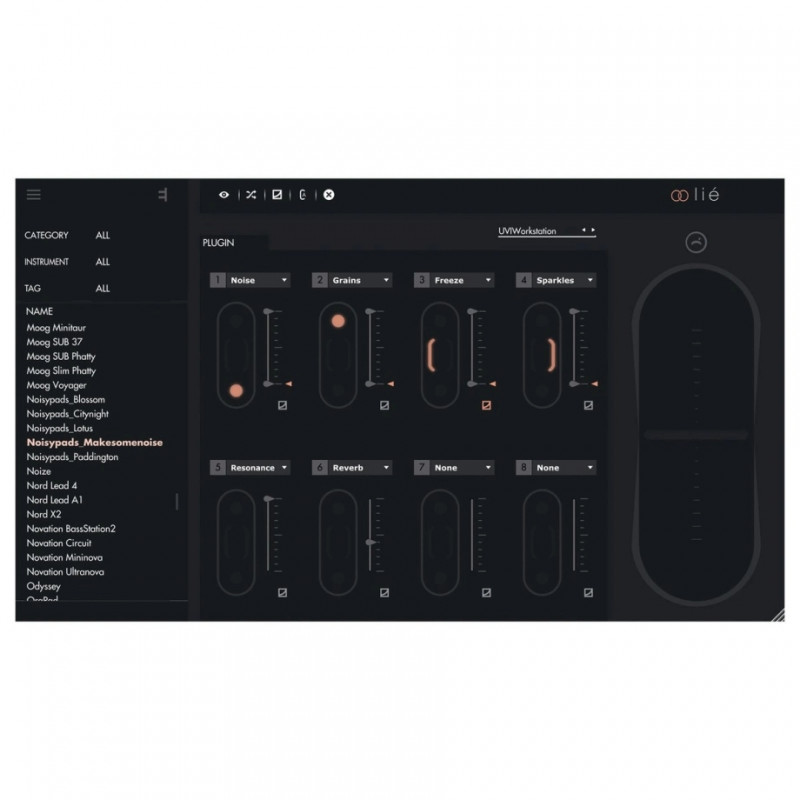The width and height of the screenshot is (800, 800).
Task: Click the orange dot in Noise pad
Action: coord(236,391)
